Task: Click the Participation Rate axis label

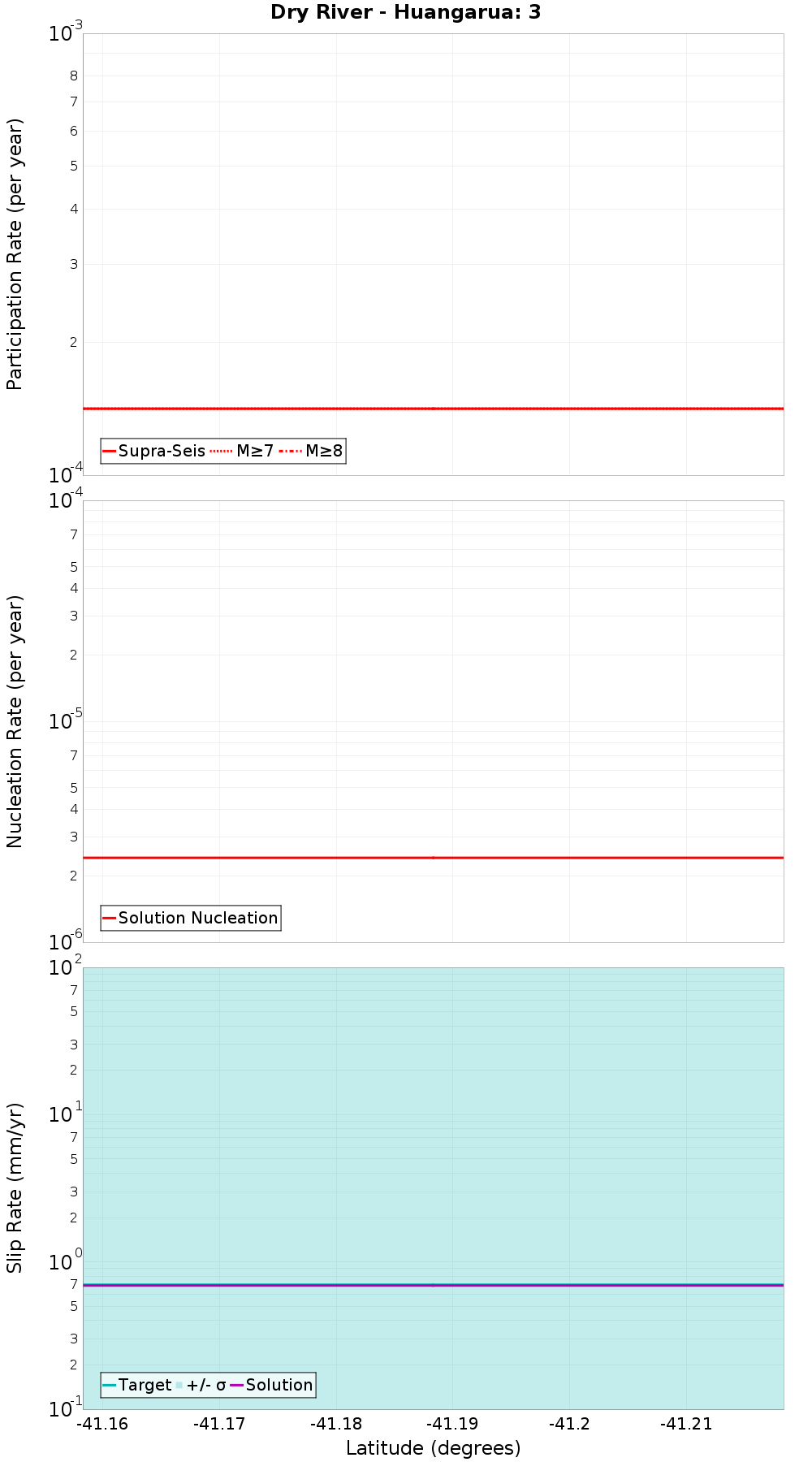Action: tap(15, 254)
